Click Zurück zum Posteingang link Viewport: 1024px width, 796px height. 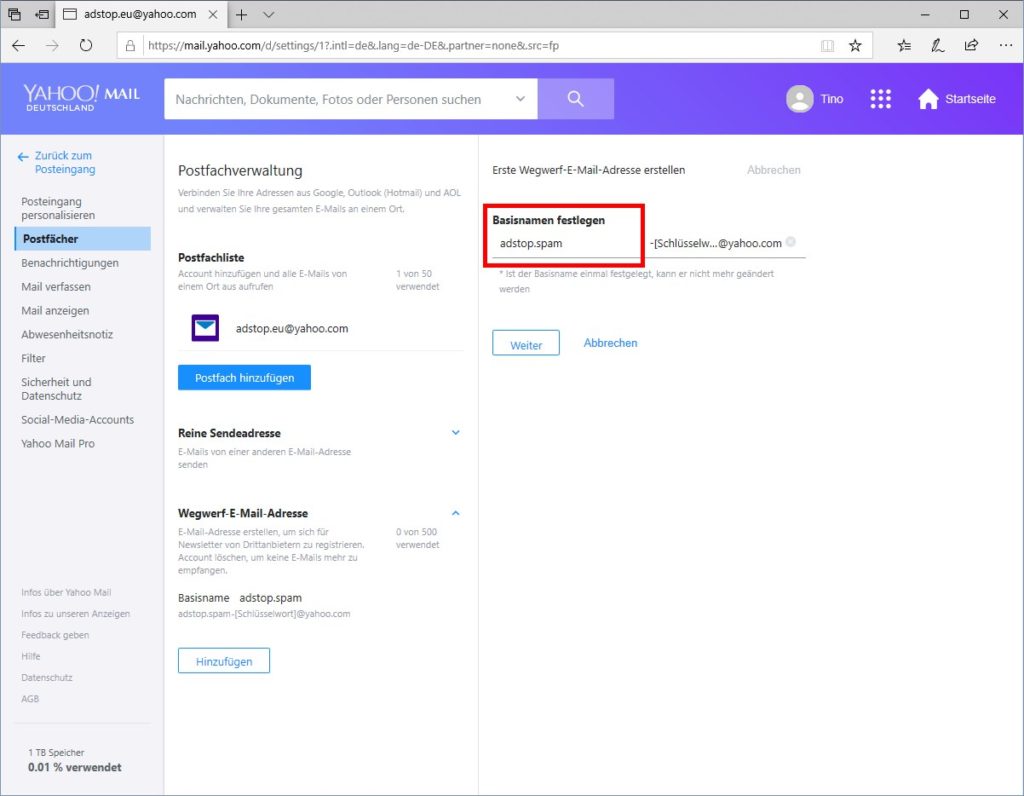(65, 163)
